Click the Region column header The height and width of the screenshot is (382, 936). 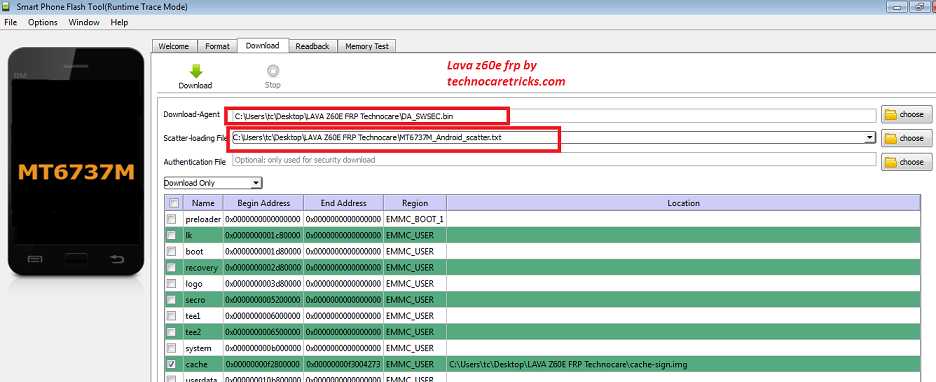pyautogui.click(x=415, y=203)
